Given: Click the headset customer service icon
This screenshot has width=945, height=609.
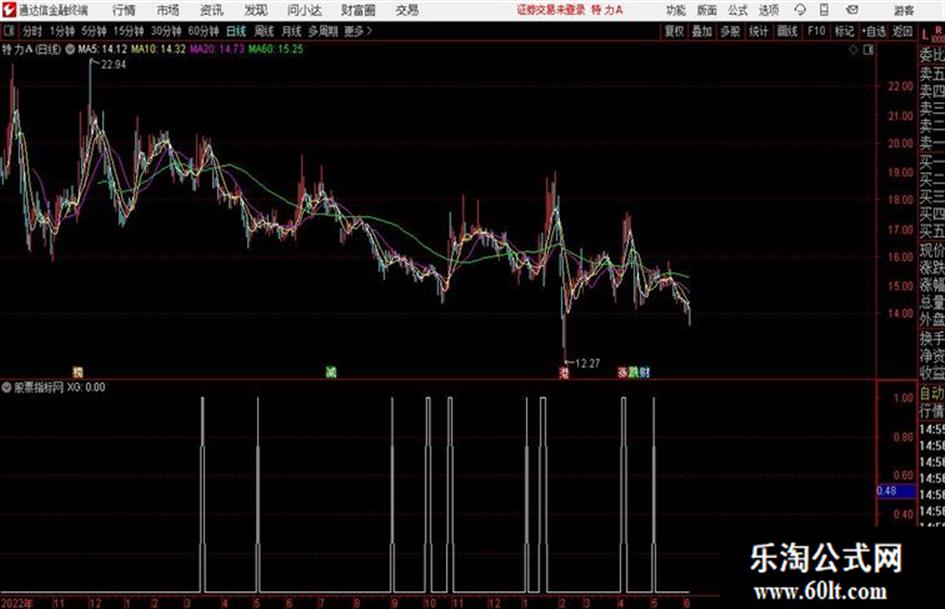Looking at the screenshot, I should click(800, 10).
